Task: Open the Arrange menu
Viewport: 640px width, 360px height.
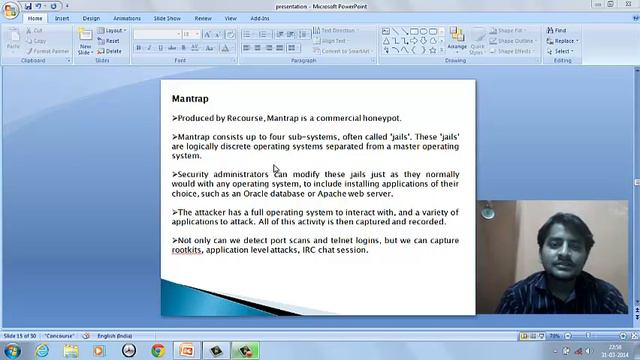Action: click(457, 41)
